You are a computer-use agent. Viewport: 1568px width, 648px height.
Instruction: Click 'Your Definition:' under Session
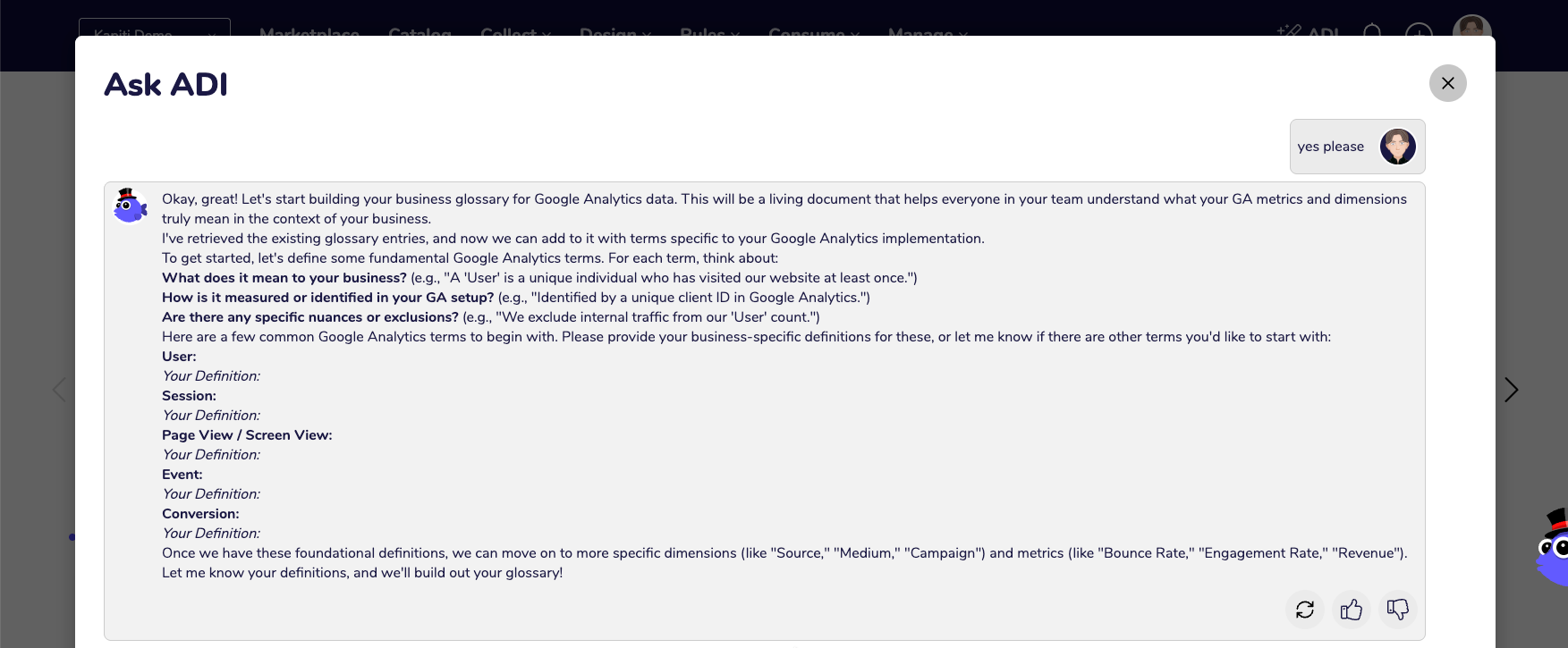pyautogui.click(x=211, y=416)
